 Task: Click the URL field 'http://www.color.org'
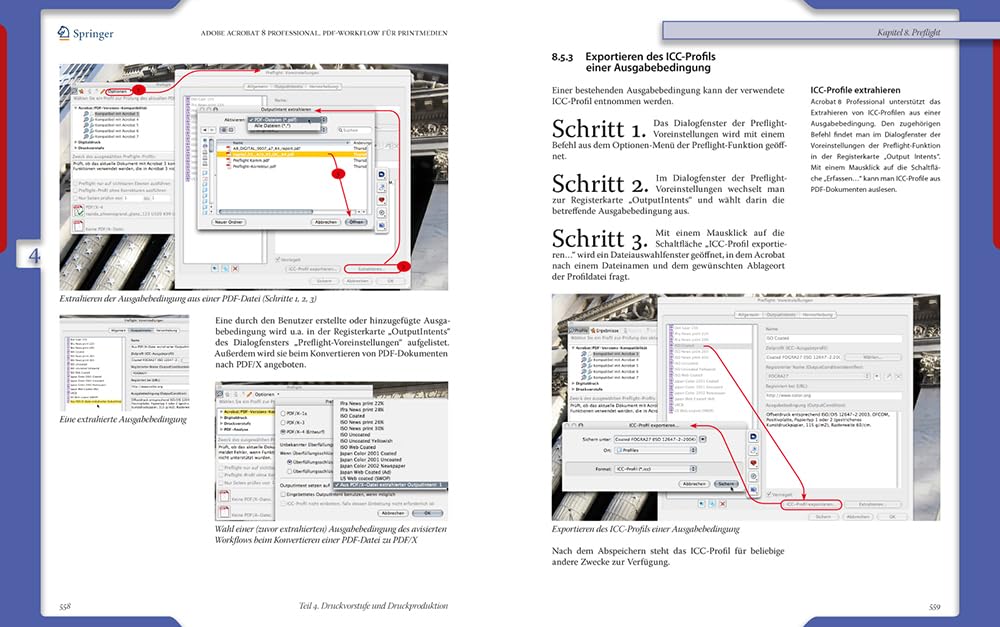pyautogui.click(x=834, y=395)
